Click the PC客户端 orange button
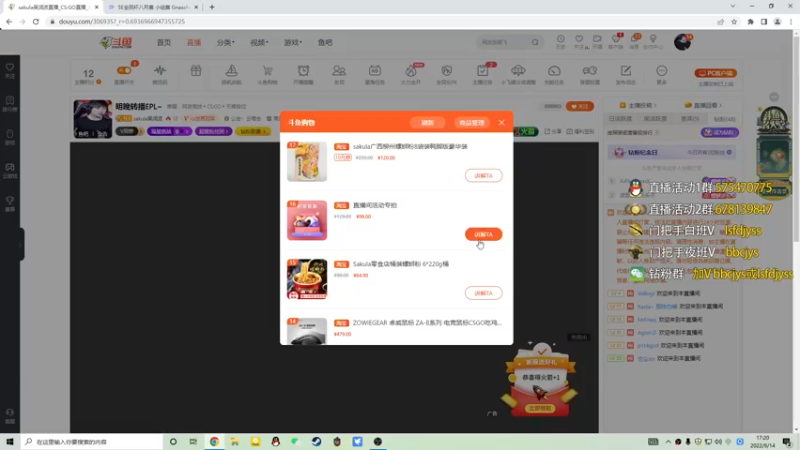Image resolution: width=800 pixels, height=450 pixels. coord(715,73)
